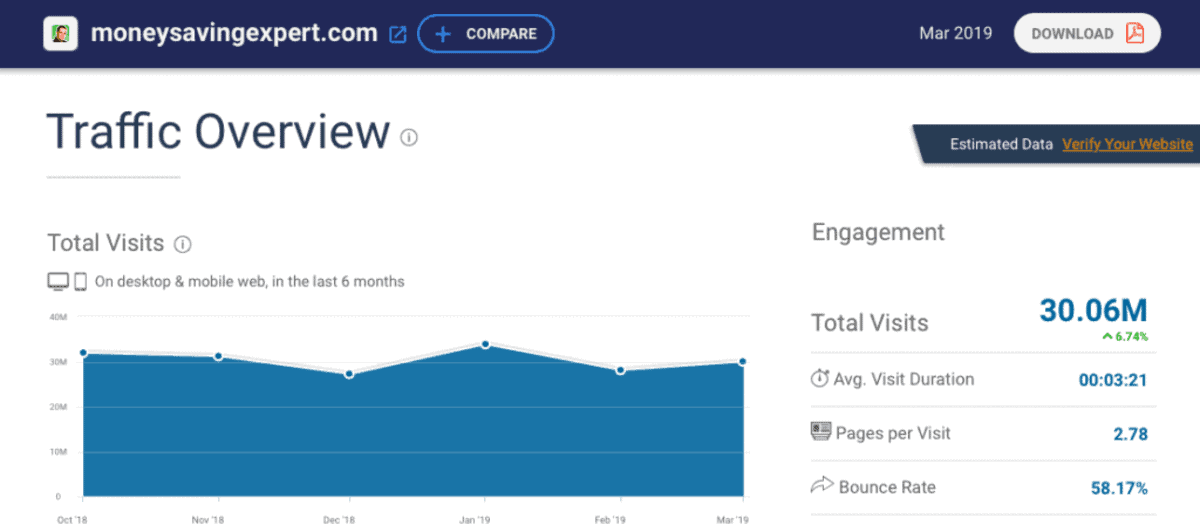Image resolution: width=1200 pixels, height=532 pixels.
Task: Click the Traffic Overview info icon
Action: pyautogui.click(x=409, y=137)
